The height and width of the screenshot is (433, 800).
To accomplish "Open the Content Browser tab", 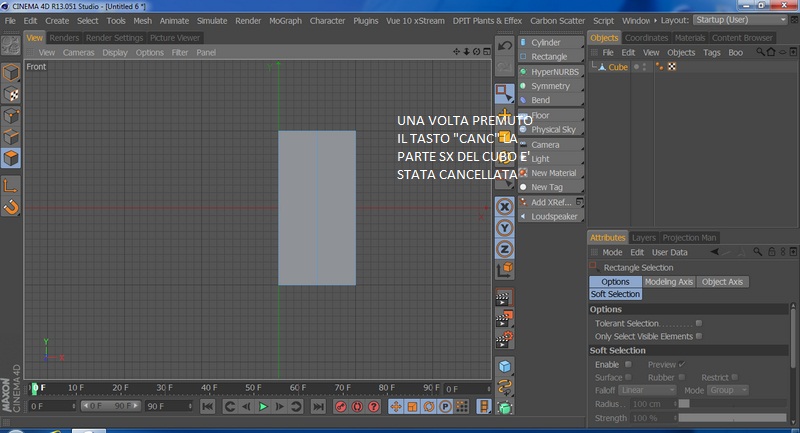I will [x=742, y=38].
